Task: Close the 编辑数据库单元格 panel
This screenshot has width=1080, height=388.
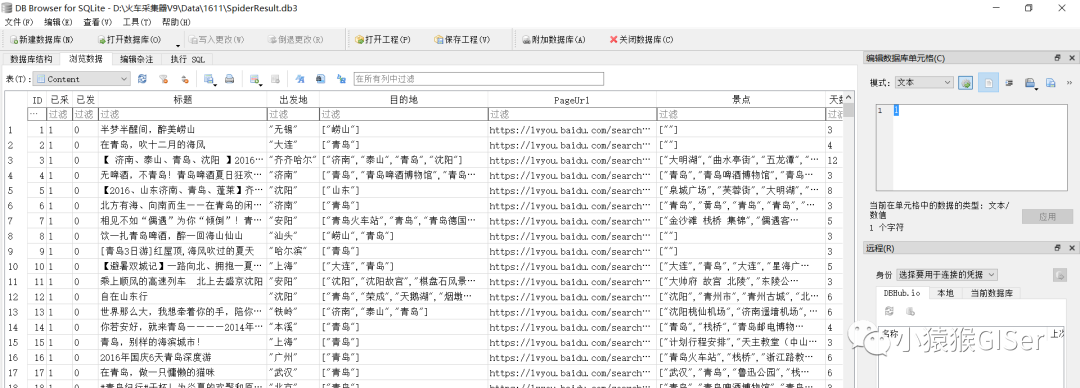Action: click(1071, 59)
